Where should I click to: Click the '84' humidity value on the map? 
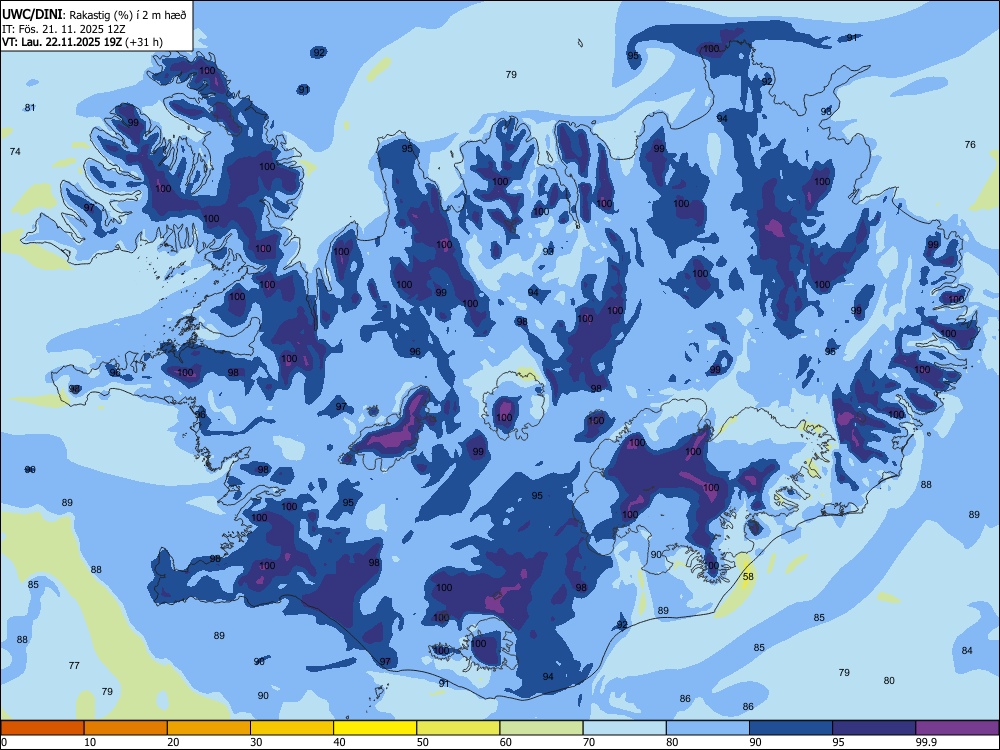967,650
